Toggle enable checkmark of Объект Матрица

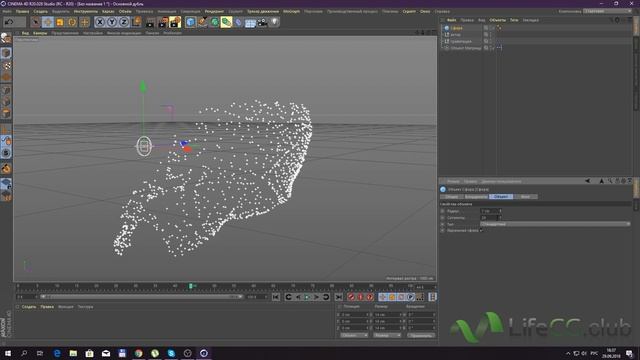click(494, 48)
